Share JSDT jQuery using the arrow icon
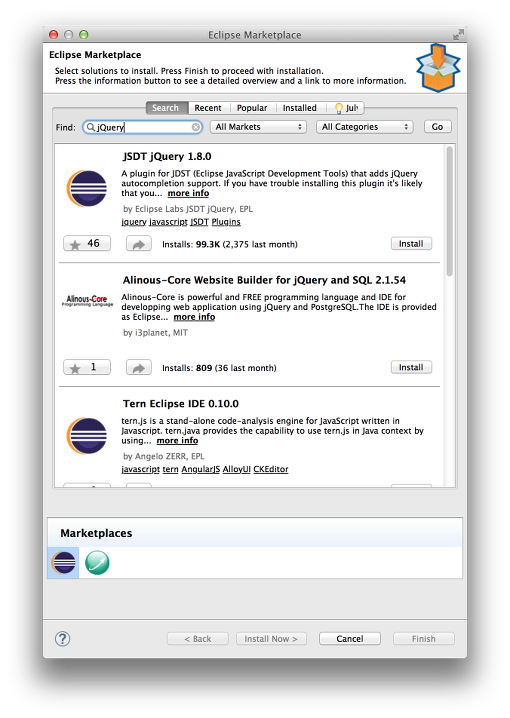This screenshot has width=510, height=718. 139,244
